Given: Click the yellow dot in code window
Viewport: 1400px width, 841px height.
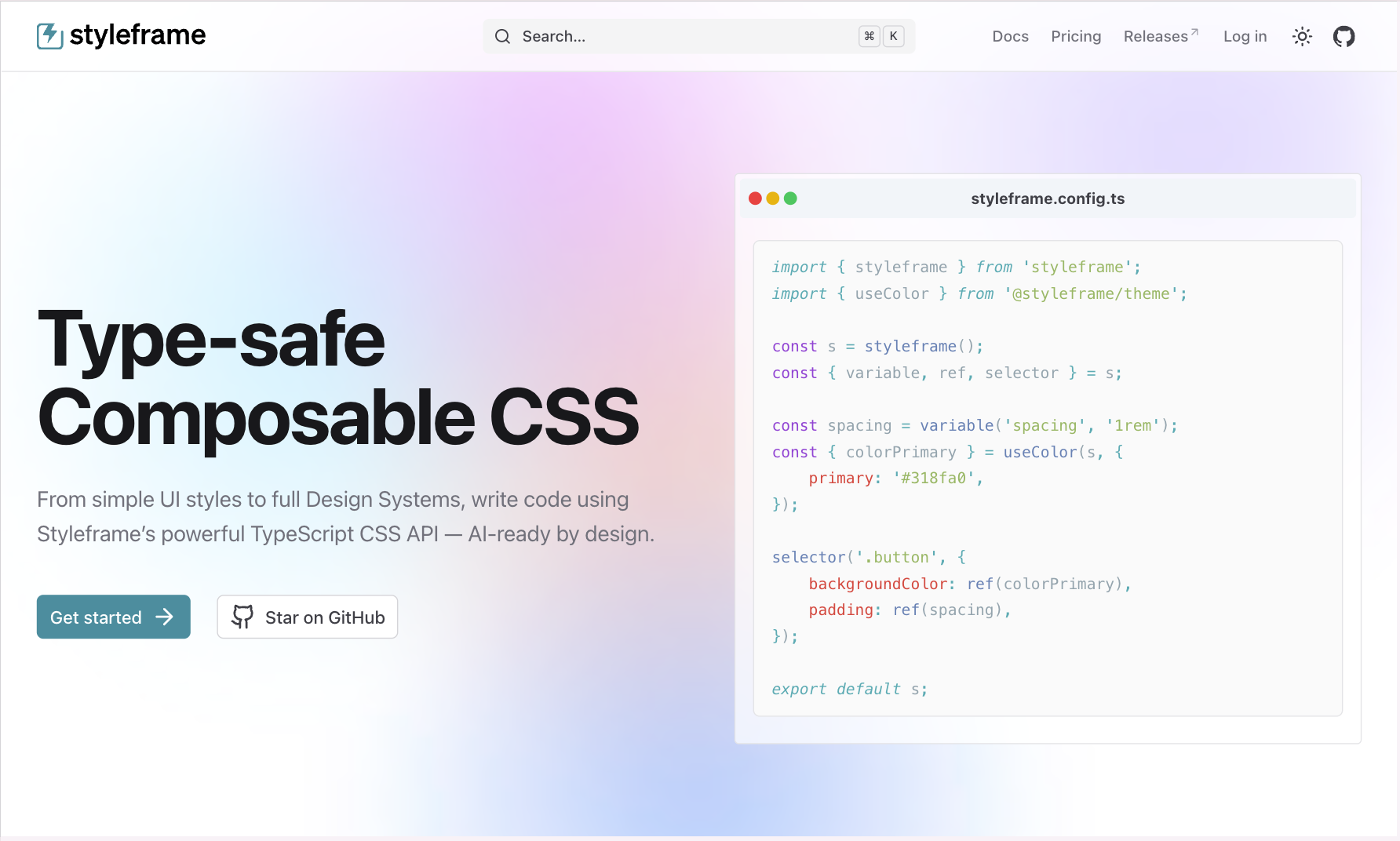Looking at the screenshot, I should pos(772,198).
